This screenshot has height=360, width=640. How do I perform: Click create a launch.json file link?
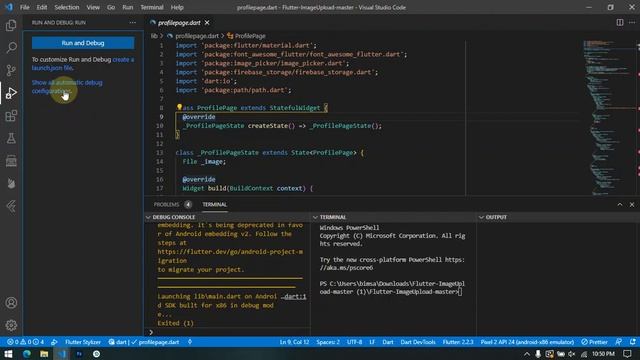click(x=83, y=64)
